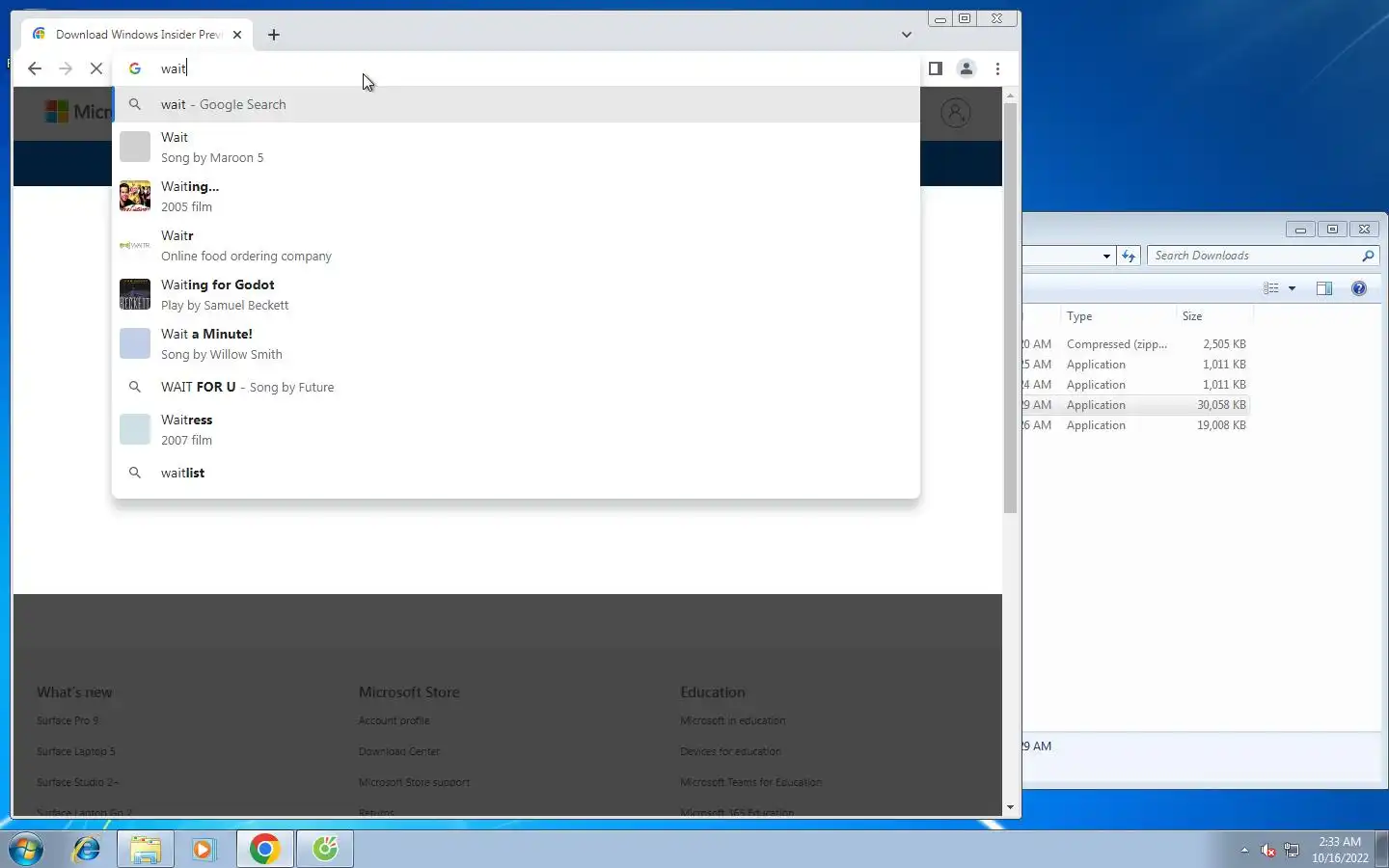Image resolution: width=1389 pixels, height=868 pixels.
Task: Pick the 'Waiting for Godot' suggestion
Action: (x=516, y=294)
